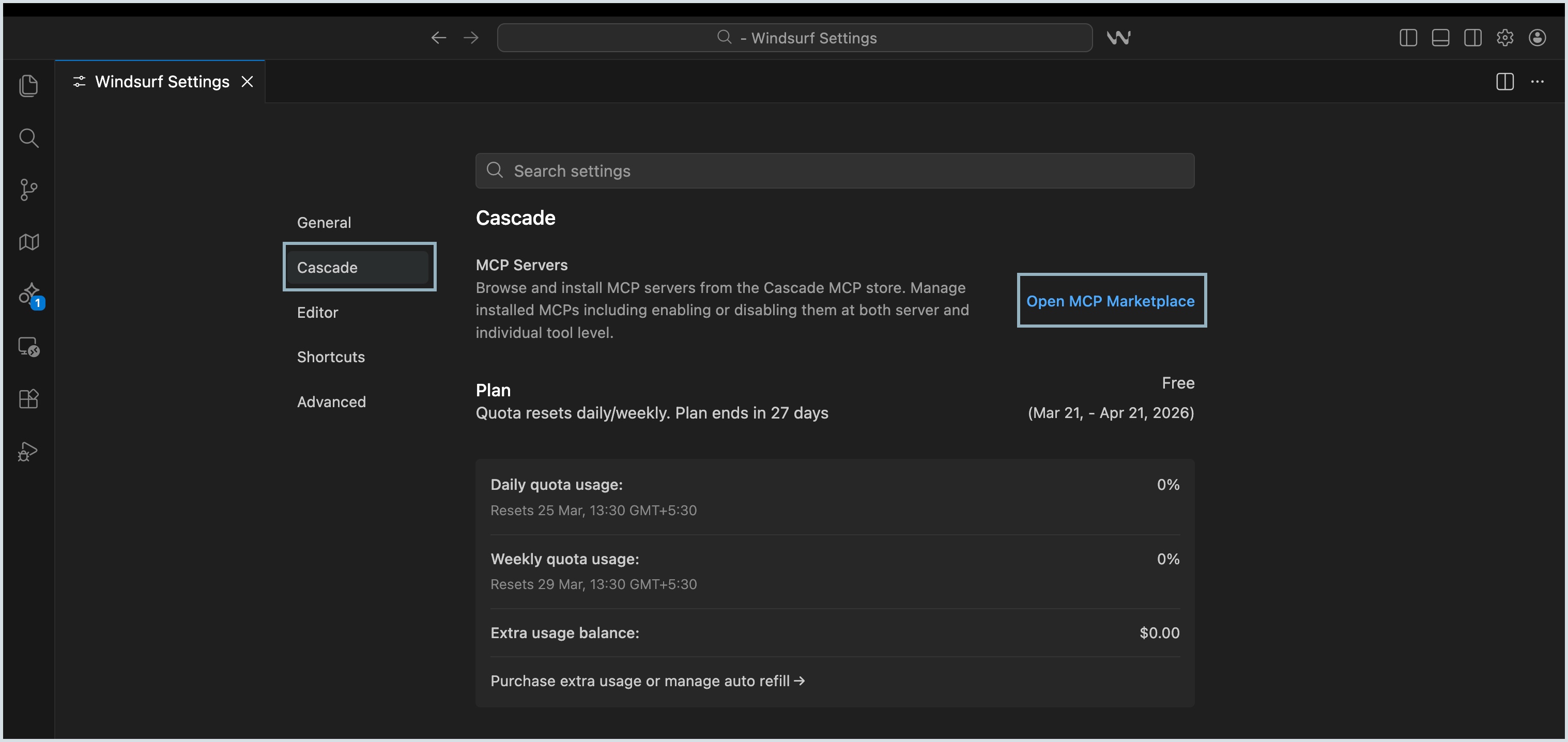Viewport: 1568px width, 742px height.
Task: Select the Windsurf Settings tab
Action: click(160, 82)
